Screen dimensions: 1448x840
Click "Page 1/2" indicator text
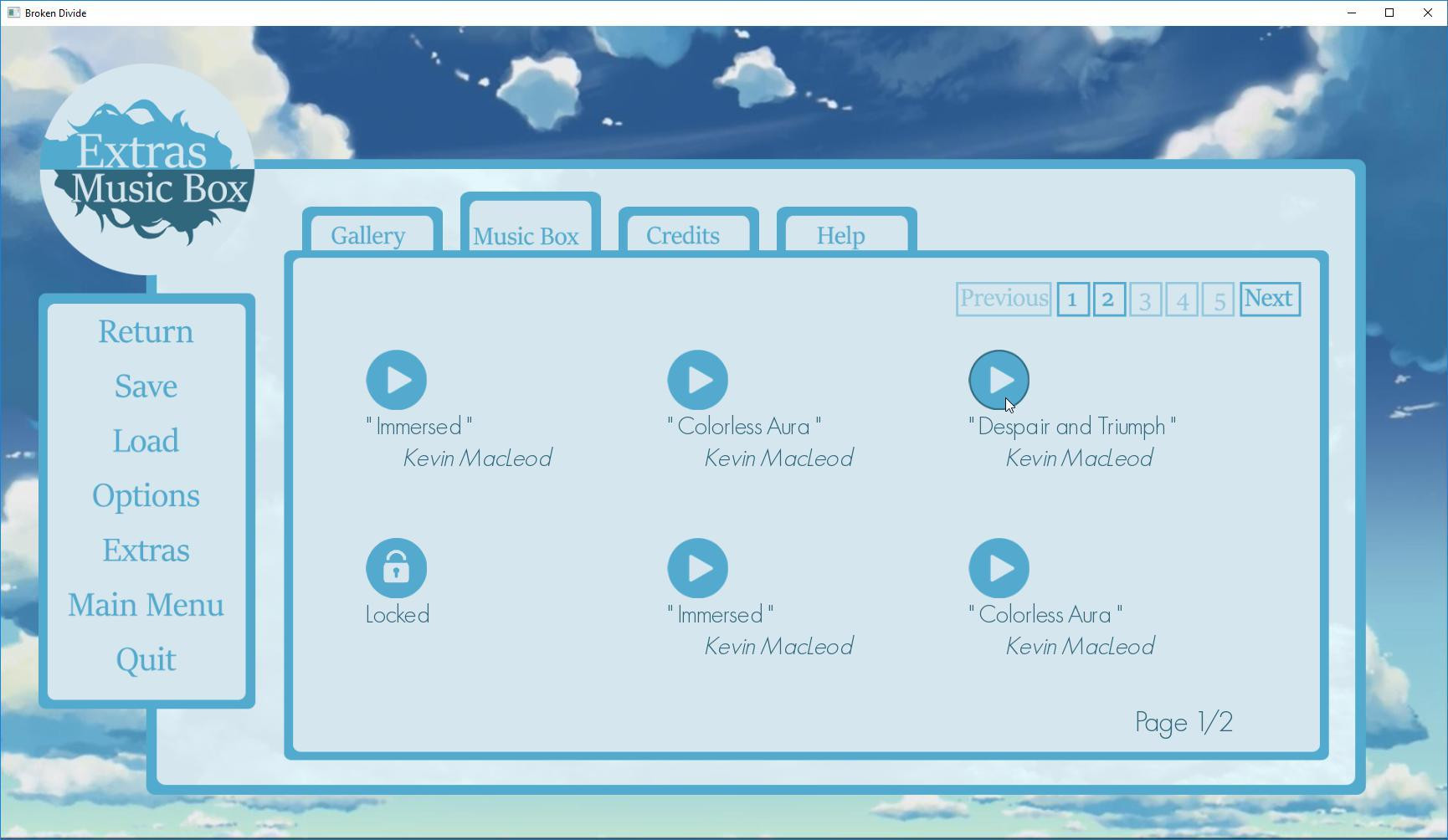[x=1184, y=722]
